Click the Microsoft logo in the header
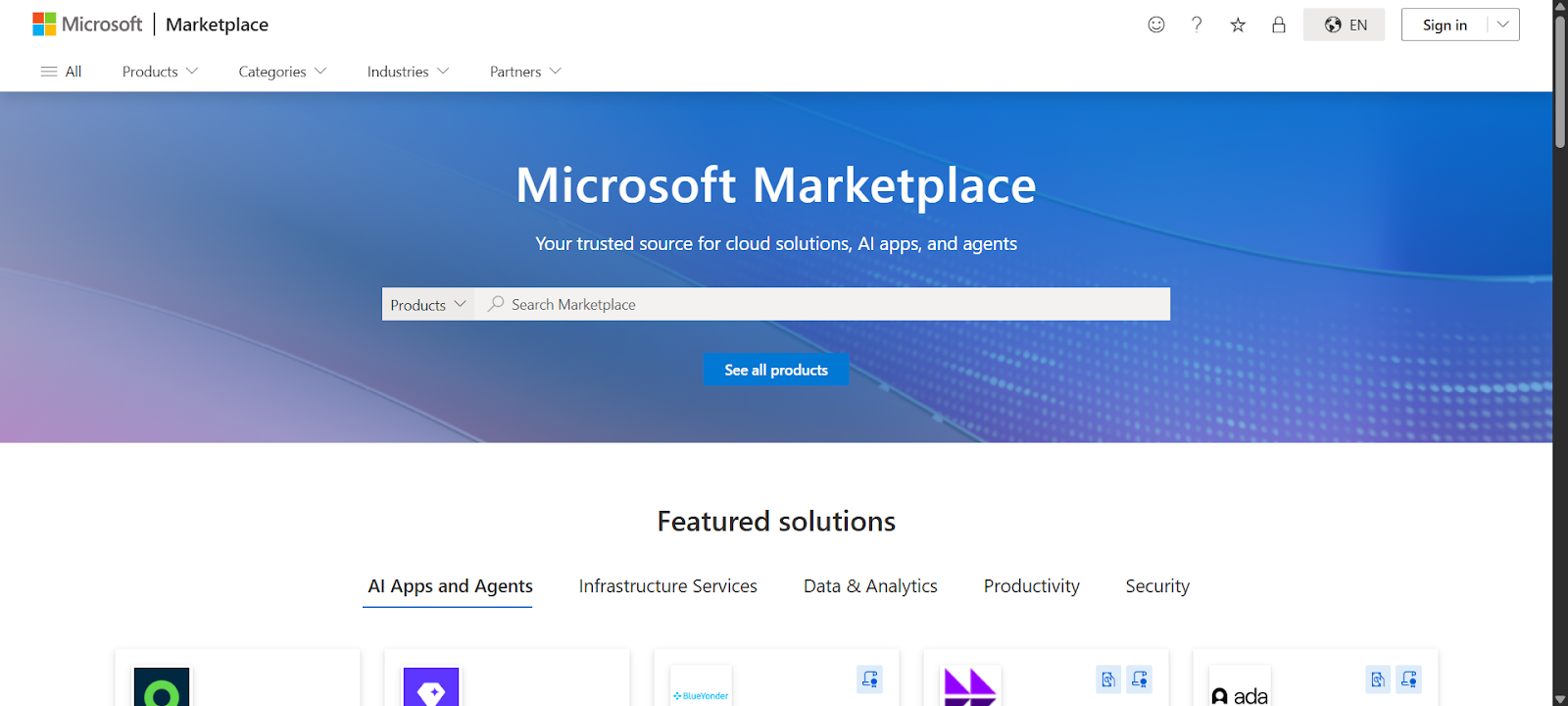The width and height of the screenshot is (1568, 706). (x=87, y=25)
